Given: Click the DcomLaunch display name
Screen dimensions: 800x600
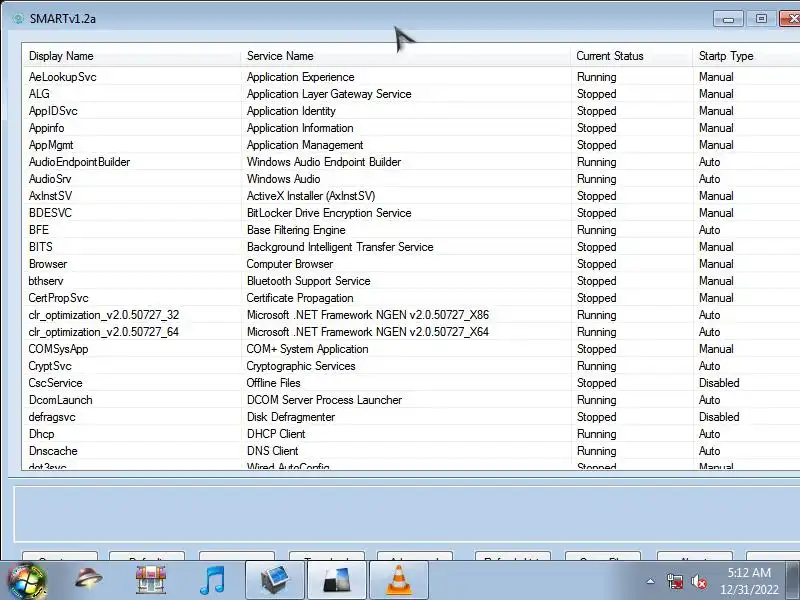Looking at the screenshot, I should 61,400.
